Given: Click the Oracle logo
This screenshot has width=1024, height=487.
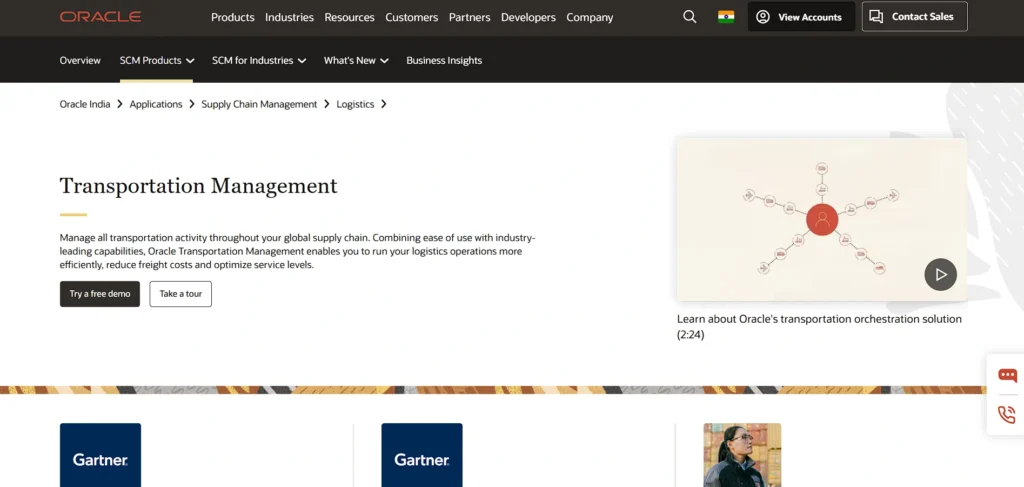Looking at the screenshot, I should [101, 17].
